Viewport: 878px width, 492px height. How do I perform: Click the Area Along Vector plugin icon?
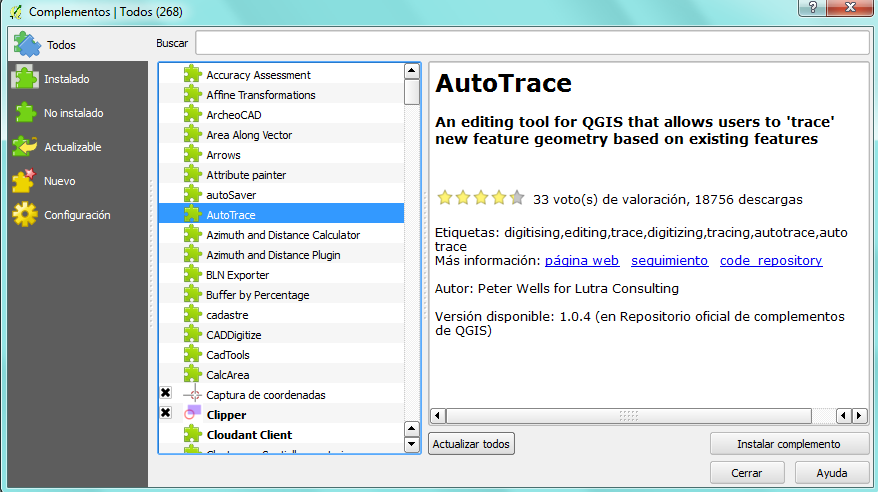192,135
